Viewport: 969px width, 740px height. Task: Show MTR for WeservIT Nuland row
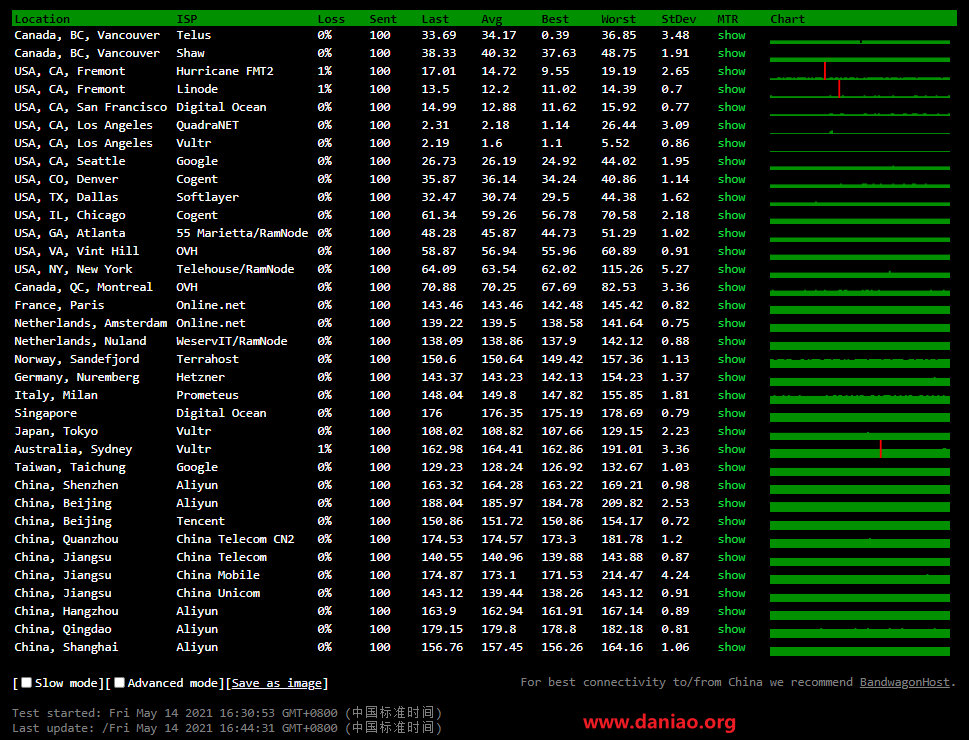732,341
